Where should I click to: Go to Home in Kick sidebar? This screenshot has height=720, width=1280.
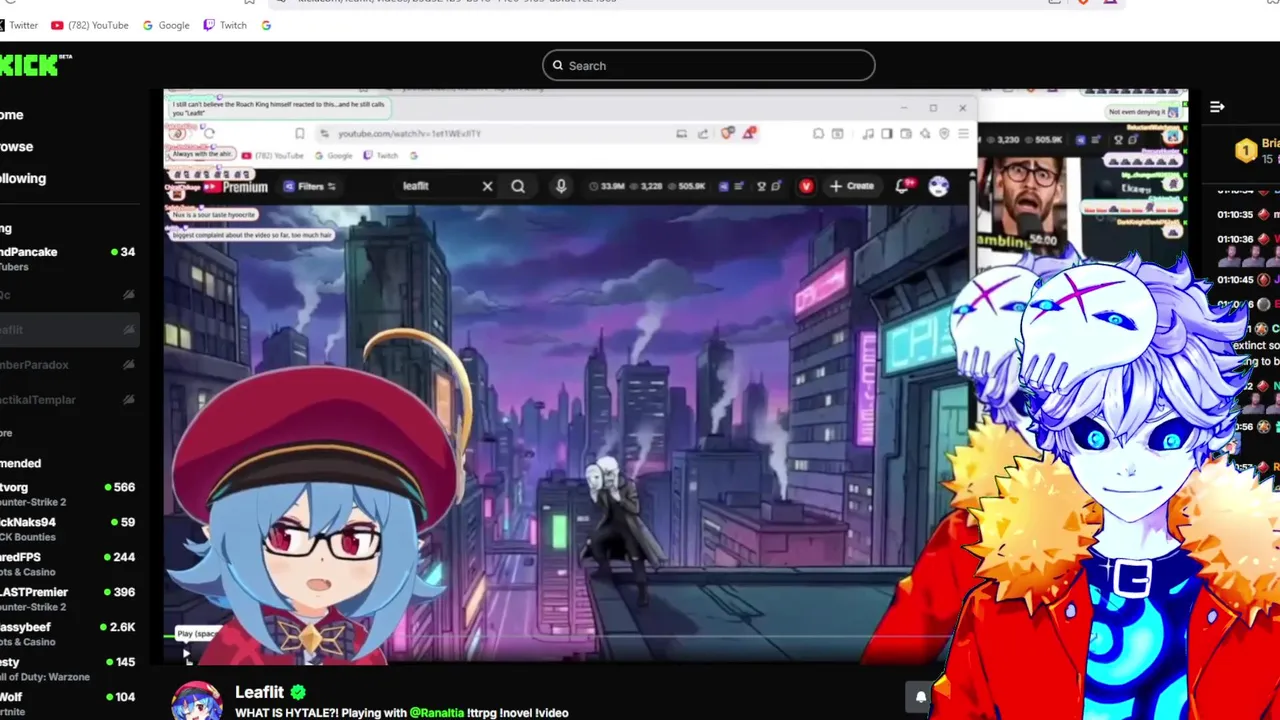[x=12, y=115]
